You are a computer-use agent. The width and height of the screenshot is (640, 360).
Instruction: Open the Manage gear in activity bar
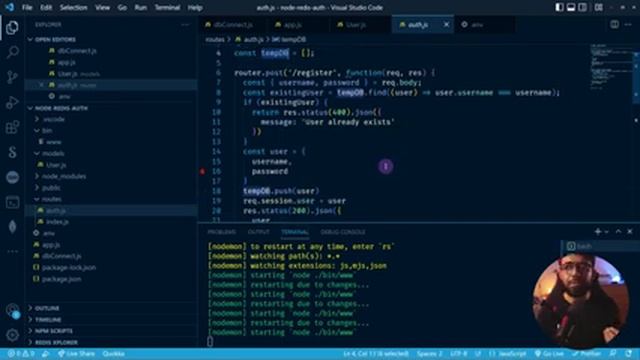click(x=12, y=335)
